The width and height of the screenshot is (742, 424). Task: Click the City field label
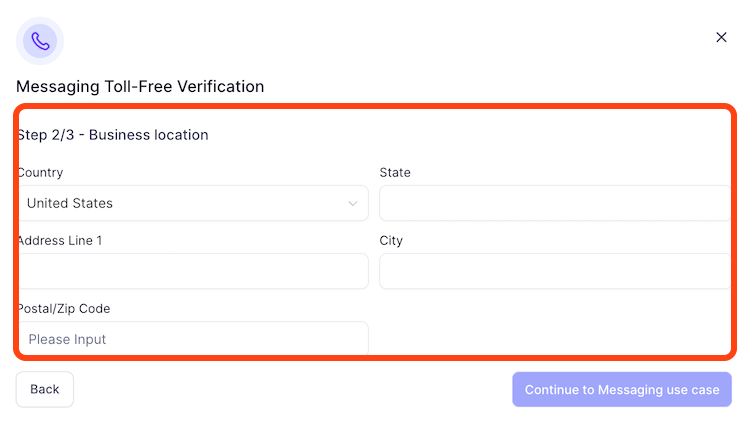pyautogui.click(x=391, y=240)
